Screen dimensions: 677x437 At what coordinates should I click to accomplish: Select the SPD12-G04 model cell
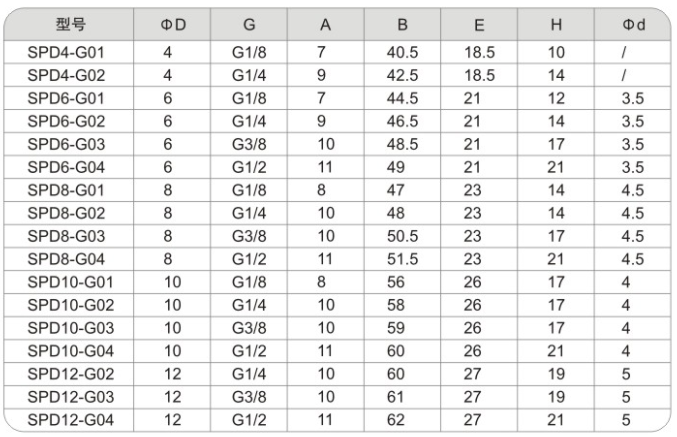[x=70, y=420]
